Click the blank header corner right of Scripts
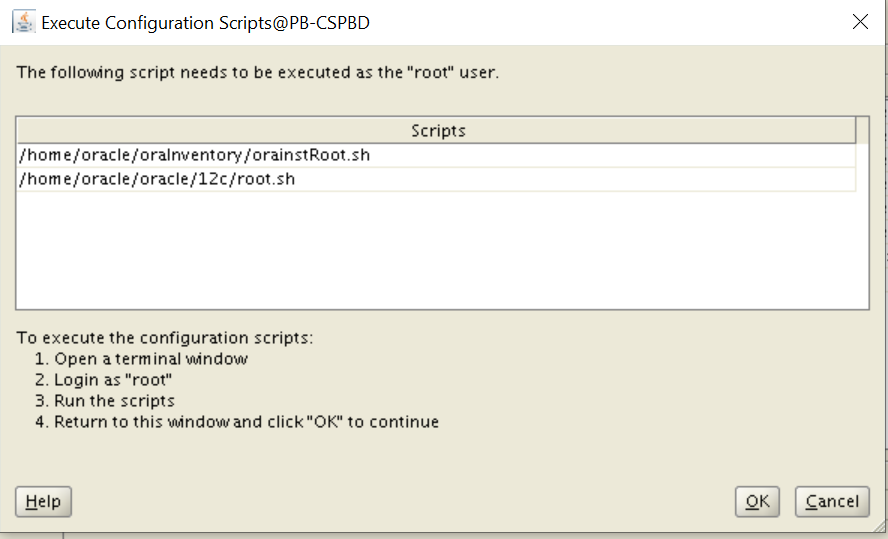888x539 pixels. tap(863, 131)
